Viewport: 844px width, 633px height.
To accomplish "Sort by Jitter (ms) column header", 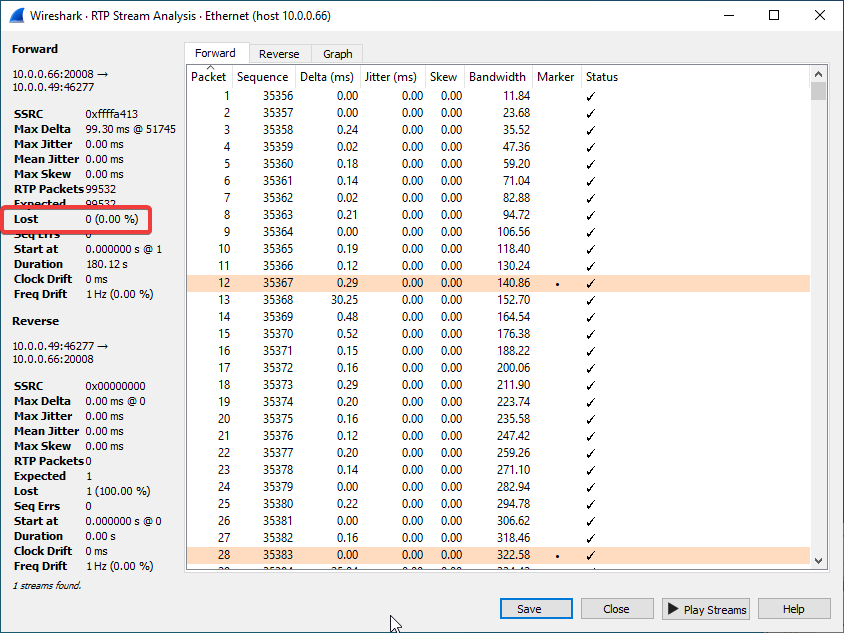I will [391, 77].
